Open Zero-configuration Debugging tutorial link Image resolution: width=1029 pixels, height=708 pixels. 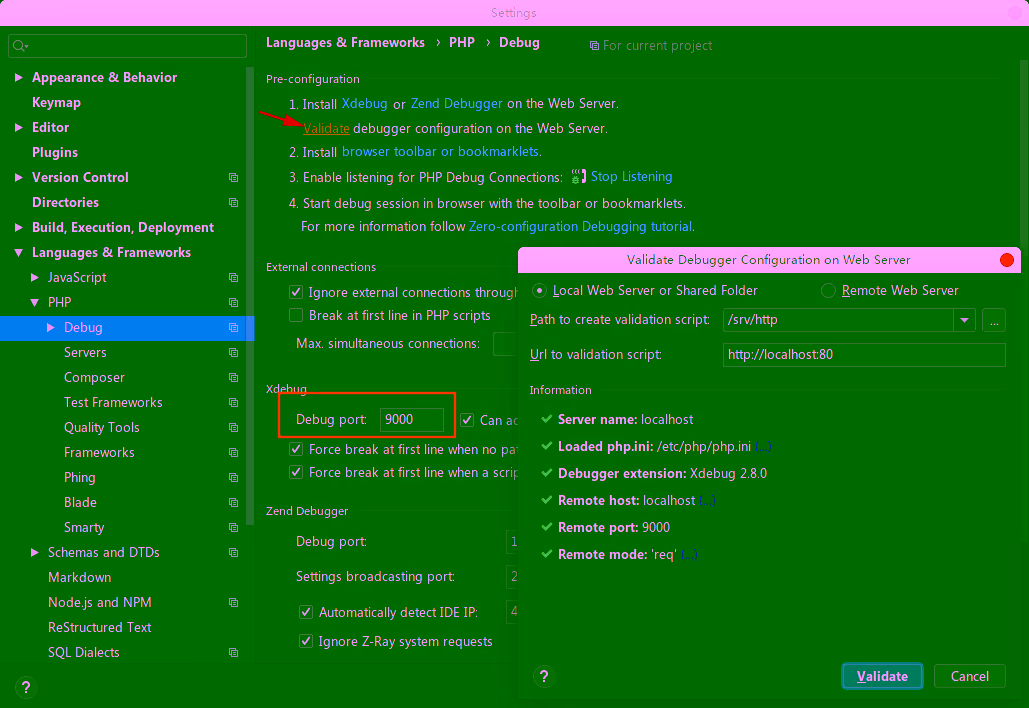click(580, 226)
